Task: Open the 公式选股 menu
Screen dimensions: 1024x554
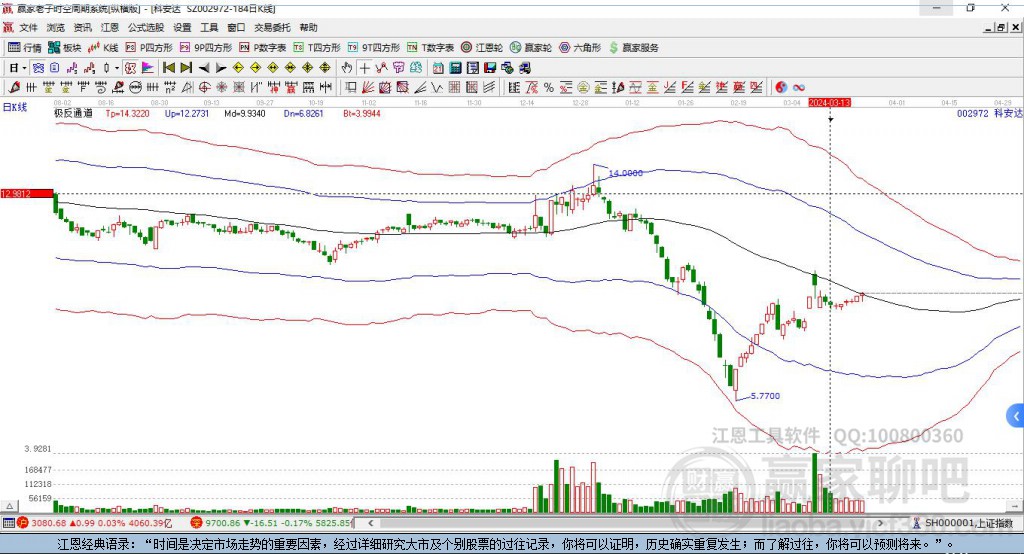Action: [x=146, y=27]
